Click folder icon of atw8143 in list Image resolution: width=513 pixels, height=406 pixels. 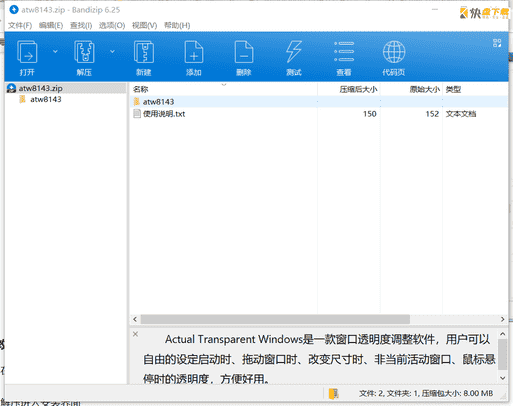(x=137, y=102)
